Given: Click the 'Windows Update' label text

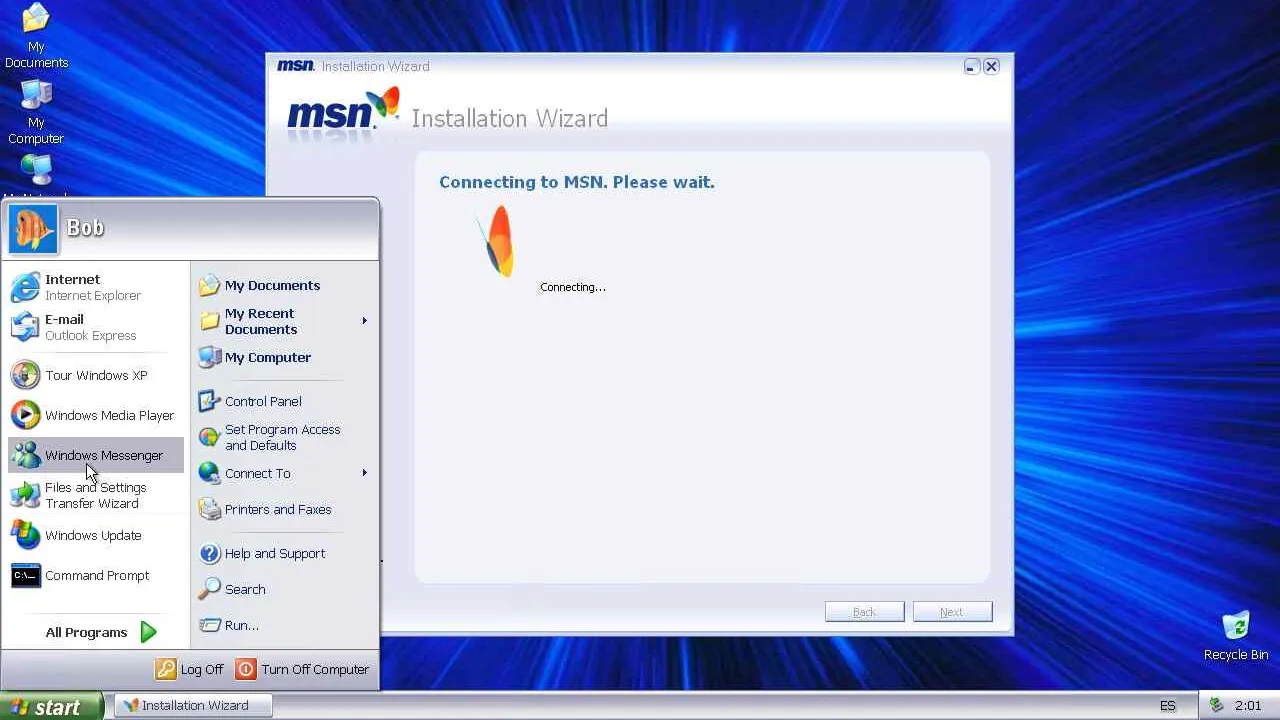Looking at the screenshot, I should point(93,535).
